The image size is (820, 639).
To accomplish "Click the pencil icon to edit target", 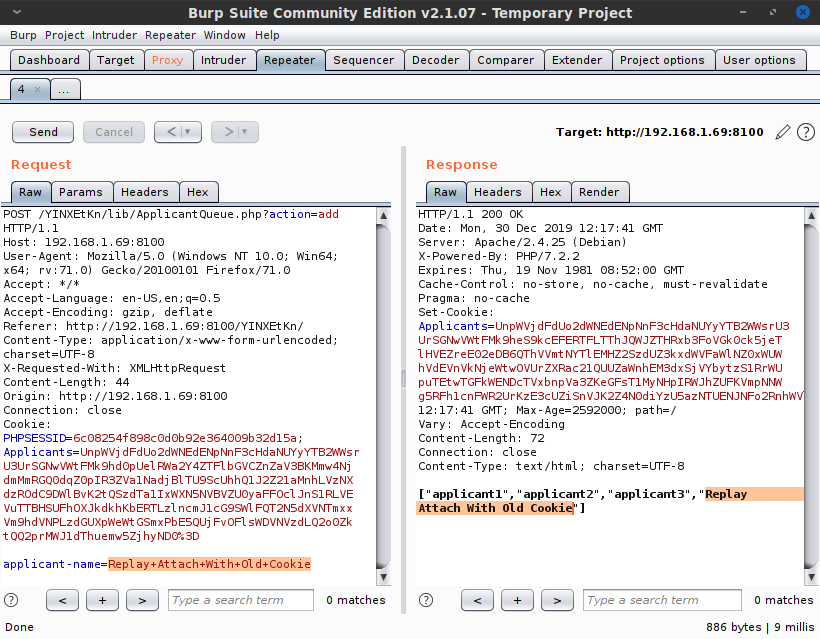I will pos(783,132).
